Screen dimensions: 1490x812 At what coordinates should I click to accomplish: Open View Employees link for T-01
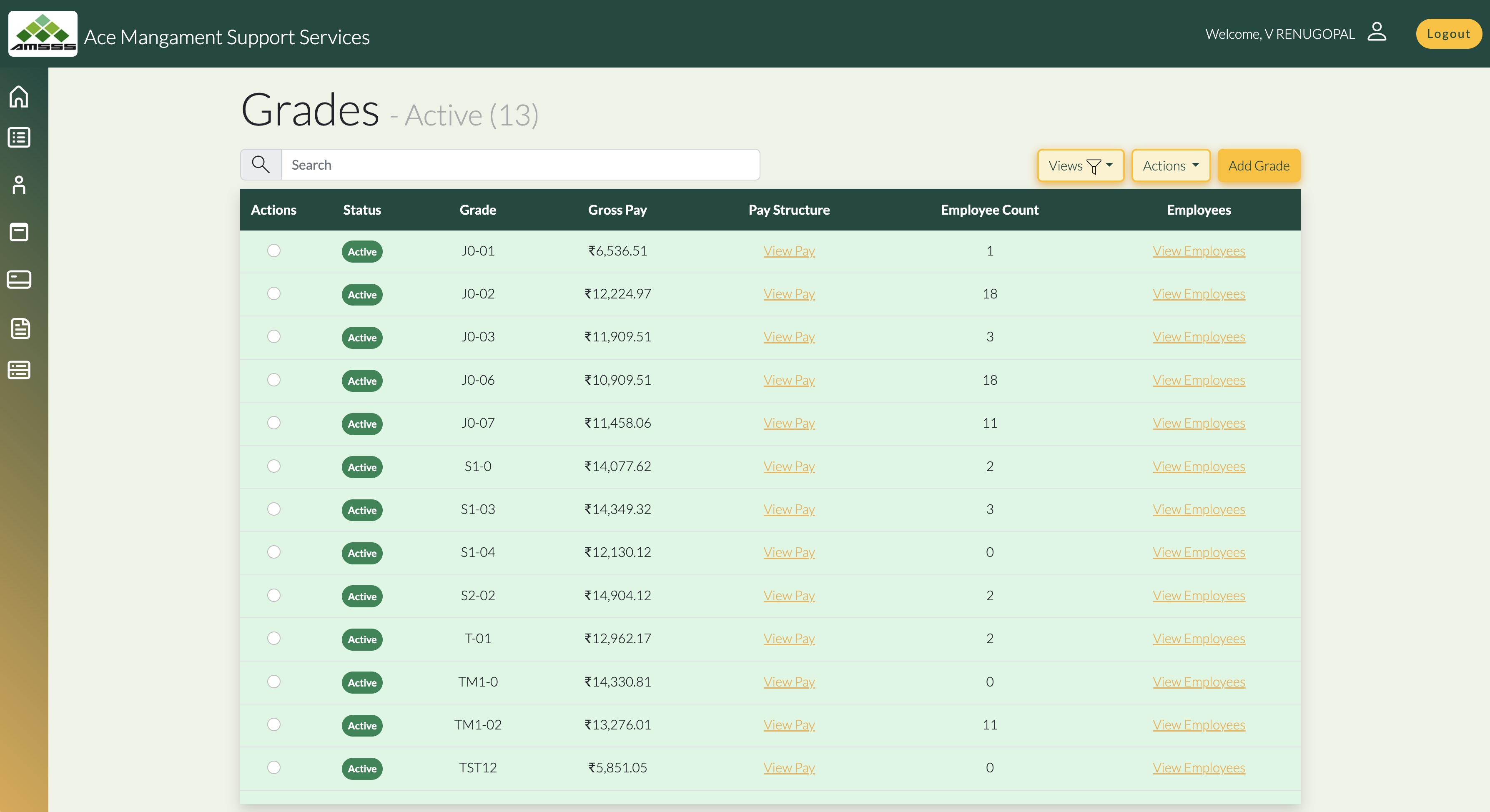(1199, 639)
